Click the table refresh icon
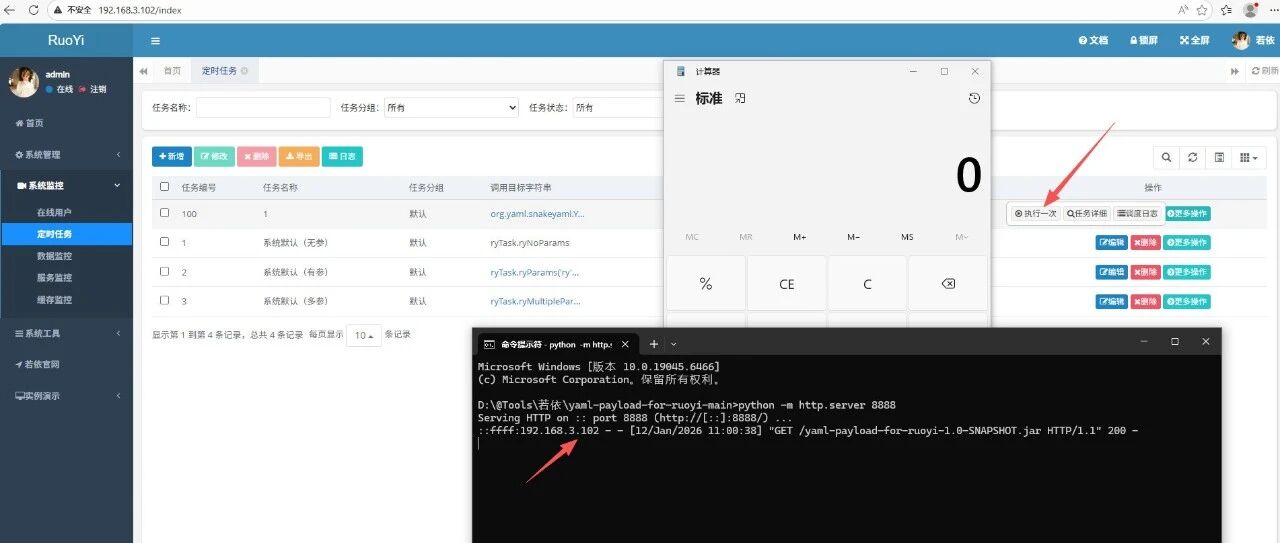 (x=1192, y=157)
